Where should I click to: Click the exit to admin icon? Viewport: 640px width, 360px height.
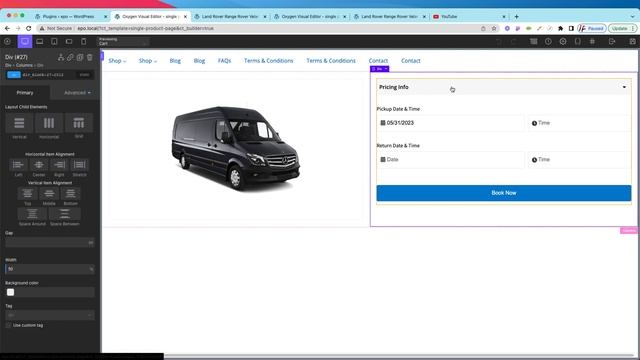[x=611, y=41]
